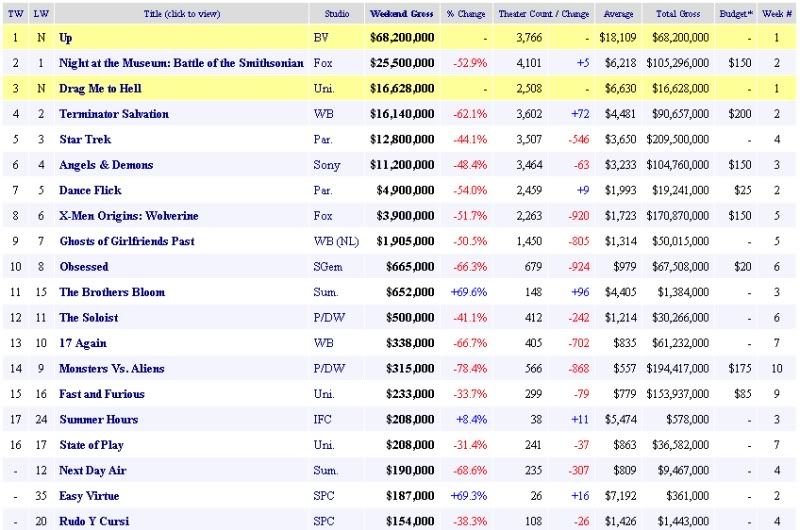The image size is (800, 530).
Task: Click the Summer Hours title
Action: pyautogui.click(x=98, y=419)
